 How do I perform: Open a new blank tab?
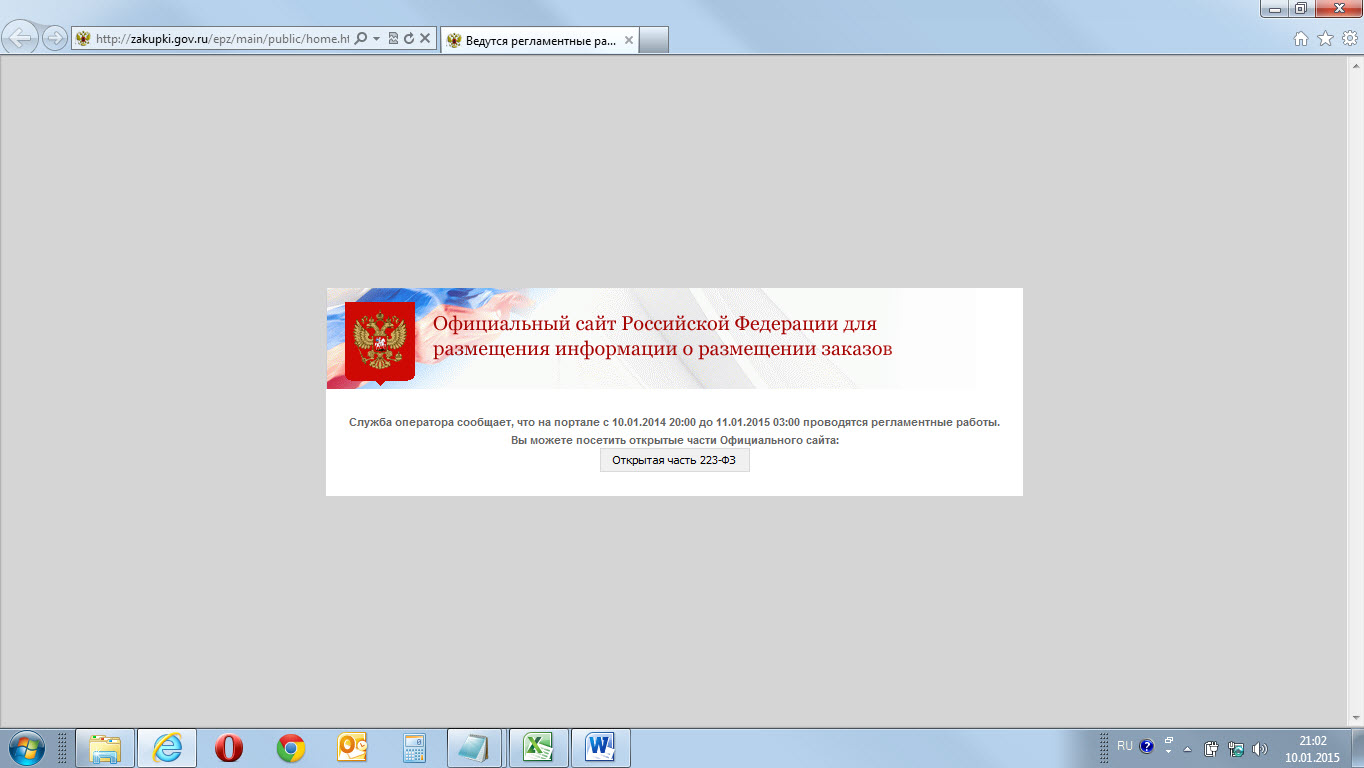tap(653, 40)
